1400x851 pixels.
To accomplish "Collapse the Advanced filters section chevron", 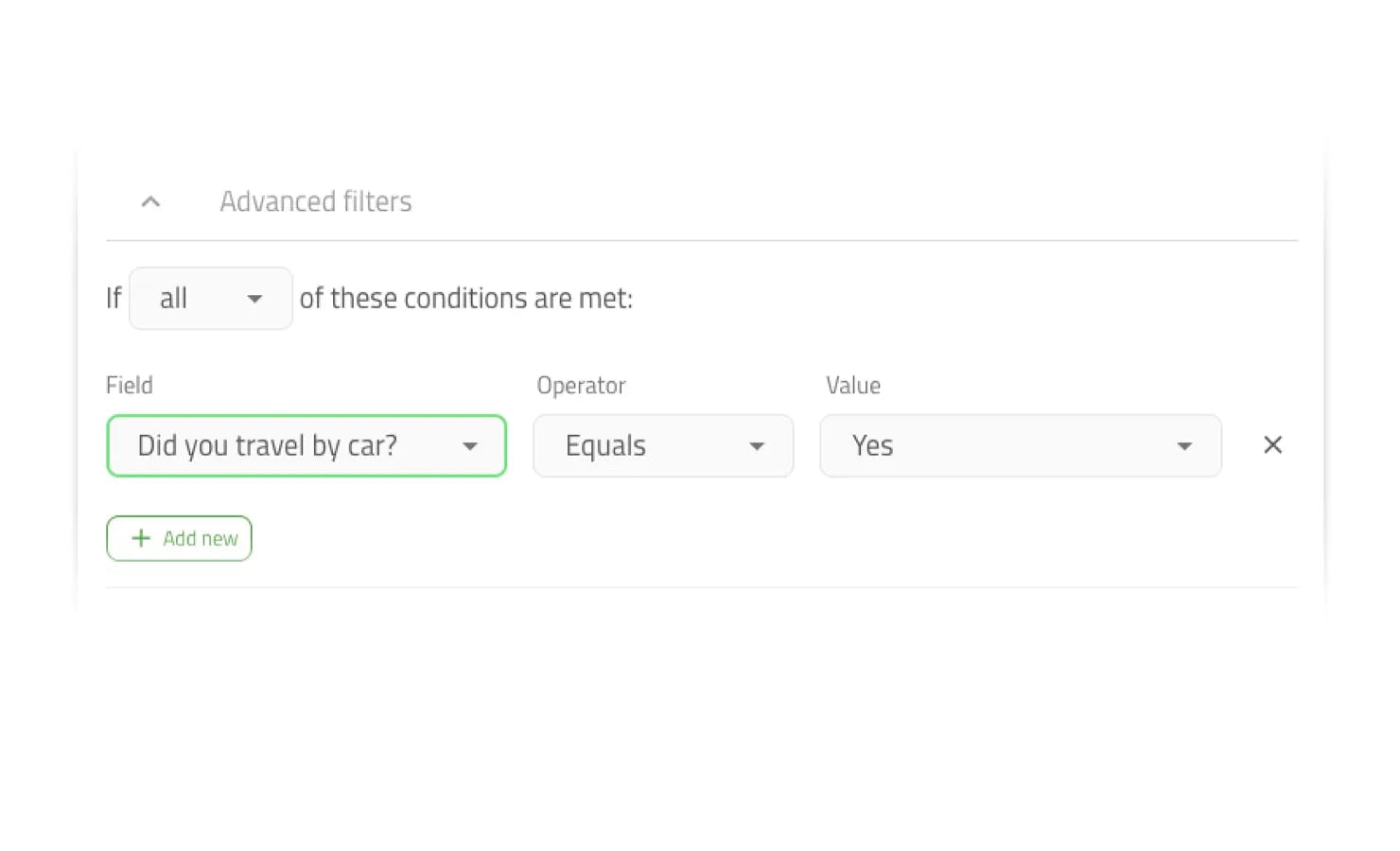I will point(150,201).
